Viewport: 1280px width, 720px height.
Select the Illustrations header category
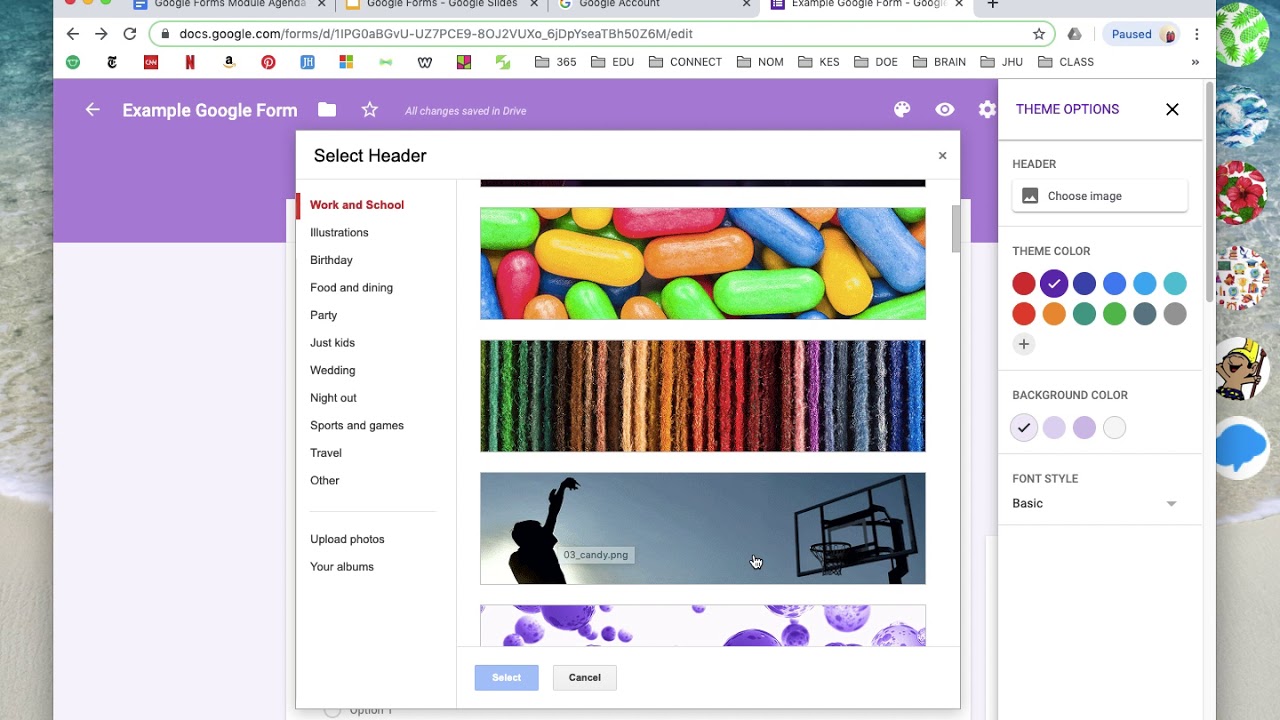pos(339,232)
